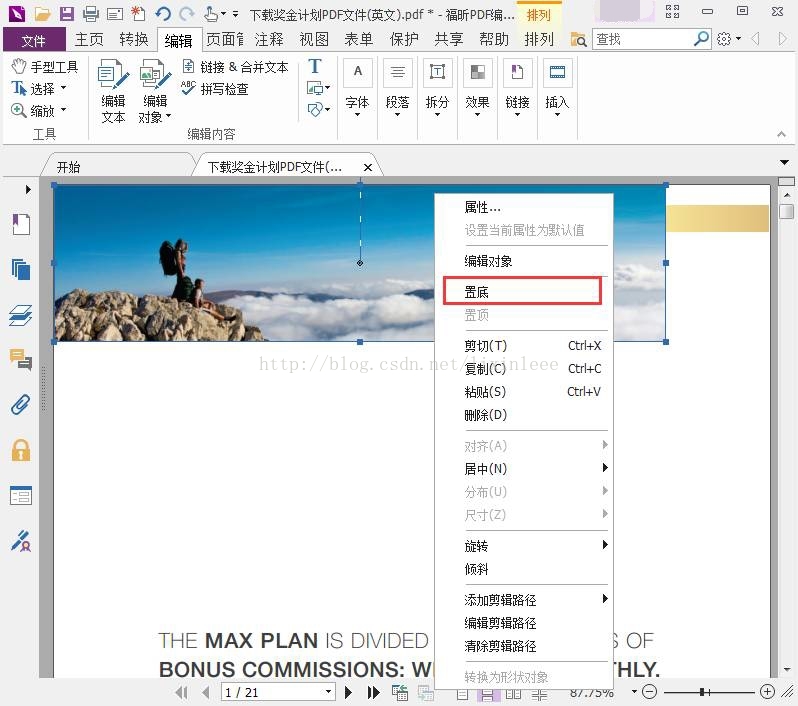Image resolution: width=798 pixels, height=706 pixels.
Task: Switch to continuous facing view mode
Action: click(x=539, y=694)
